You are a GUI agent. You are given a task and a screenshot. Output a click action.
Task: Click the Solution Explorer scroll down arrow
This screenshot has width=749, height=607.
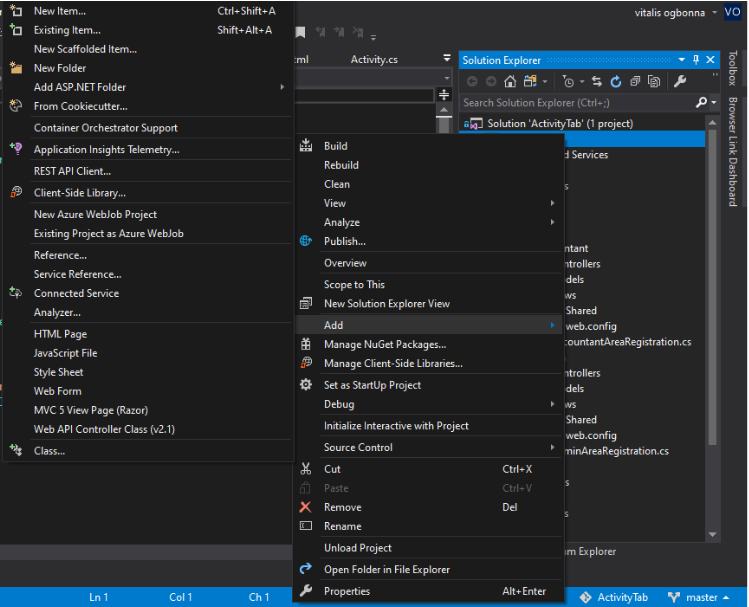712,534
